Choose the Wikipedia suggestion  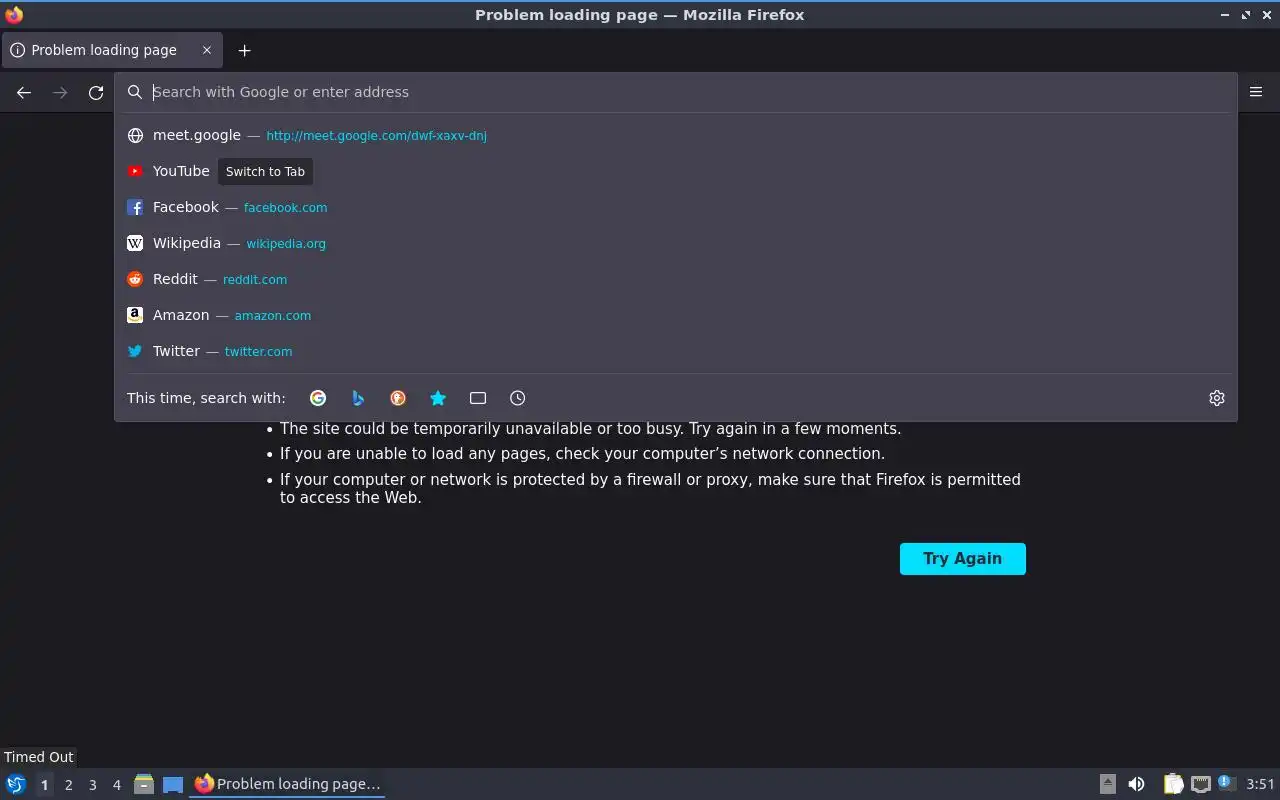(x=676, y=243)
